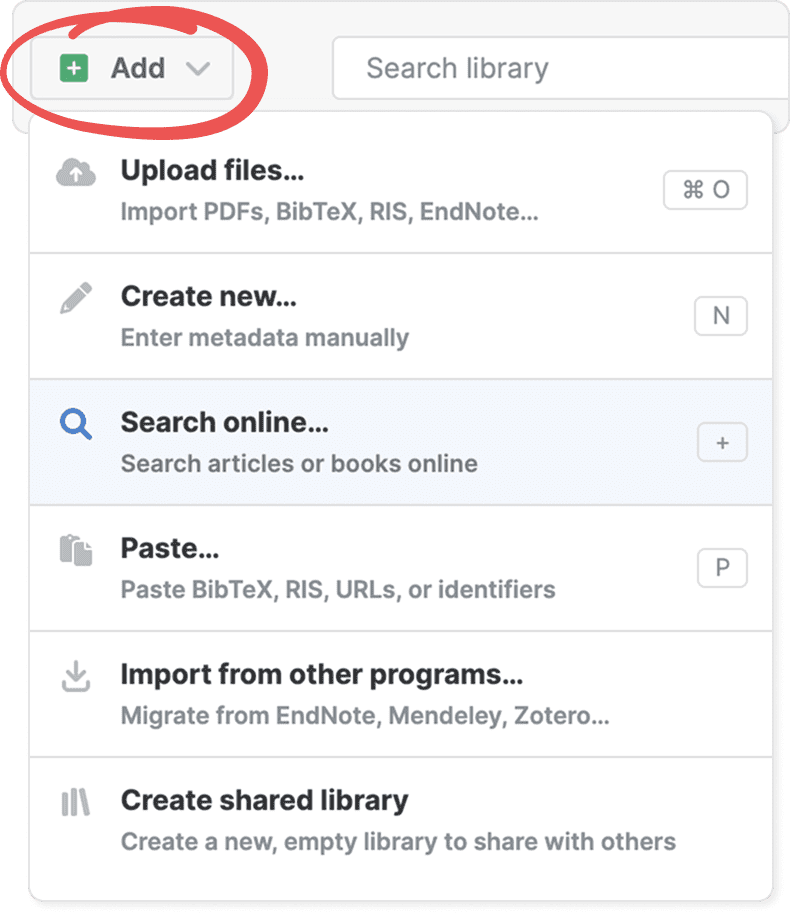The height and width of the screenshot is (914, 790).
Task: Click the ⌘O shortcut badge
Action: tap(705, 190)
